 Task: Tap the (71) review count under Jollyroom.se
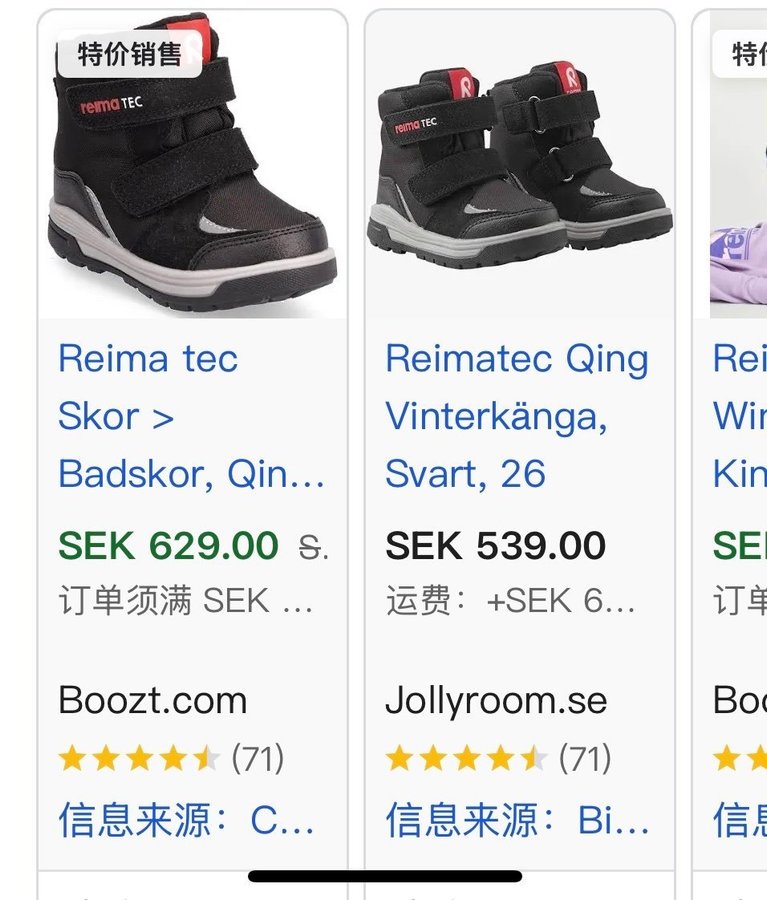pos(584,759)
